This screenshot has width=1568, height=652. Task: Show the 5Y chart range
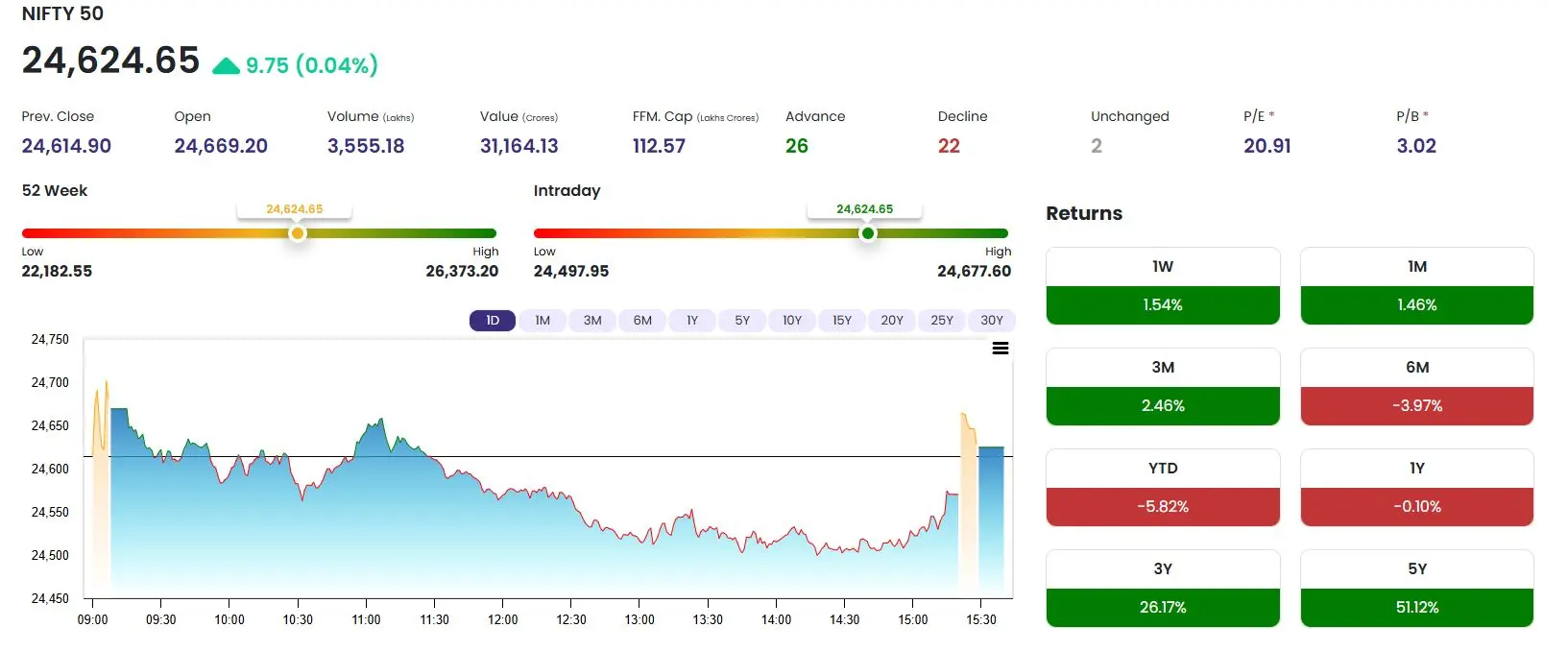tap(742, 321)
